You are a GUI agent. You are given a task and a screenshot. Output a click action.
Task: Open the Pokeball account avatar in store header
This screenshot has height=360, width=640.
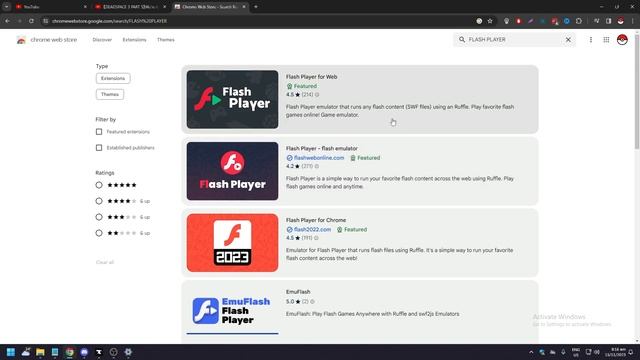(622, 40)
